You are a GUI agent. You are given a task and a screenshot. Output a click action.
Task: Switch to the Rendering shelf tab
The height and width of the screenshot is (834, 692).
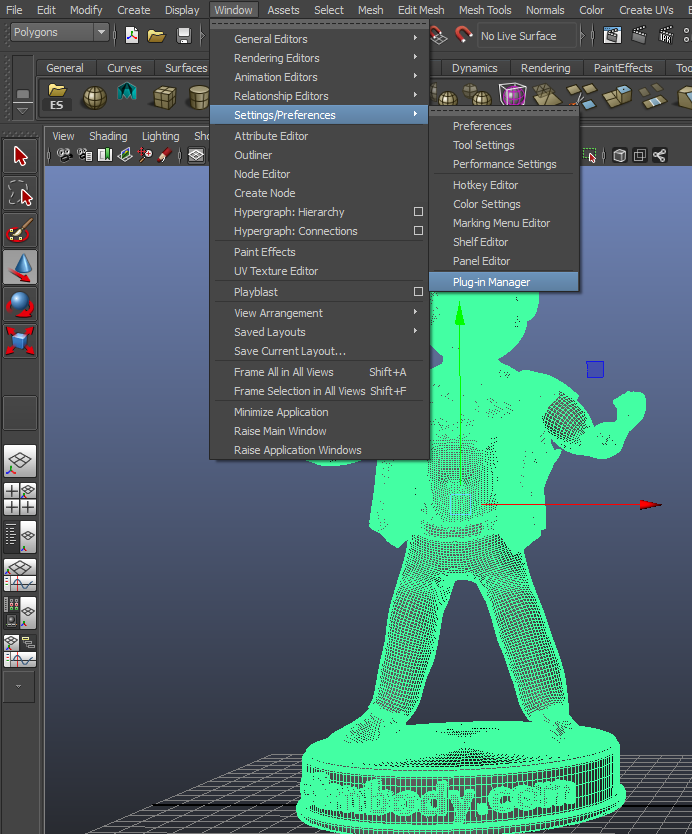pyautogui.click(x=545, y=68)
